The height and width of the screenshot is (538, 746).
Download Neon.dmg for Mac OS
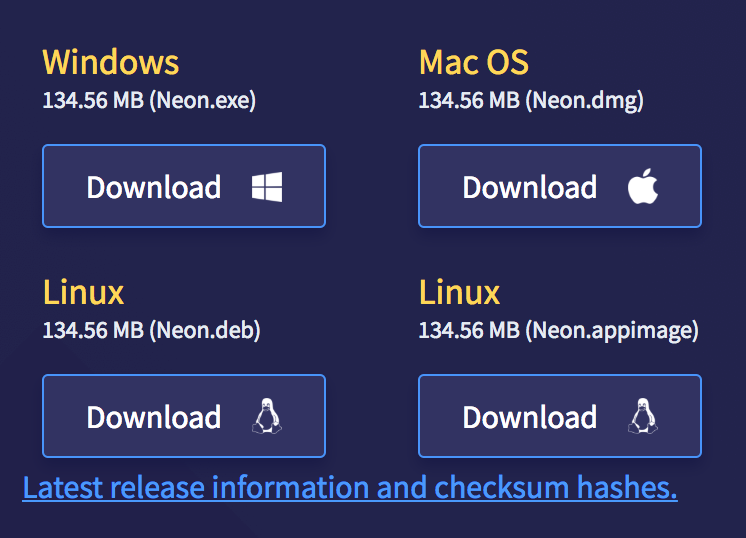click(x=560, y=186)
